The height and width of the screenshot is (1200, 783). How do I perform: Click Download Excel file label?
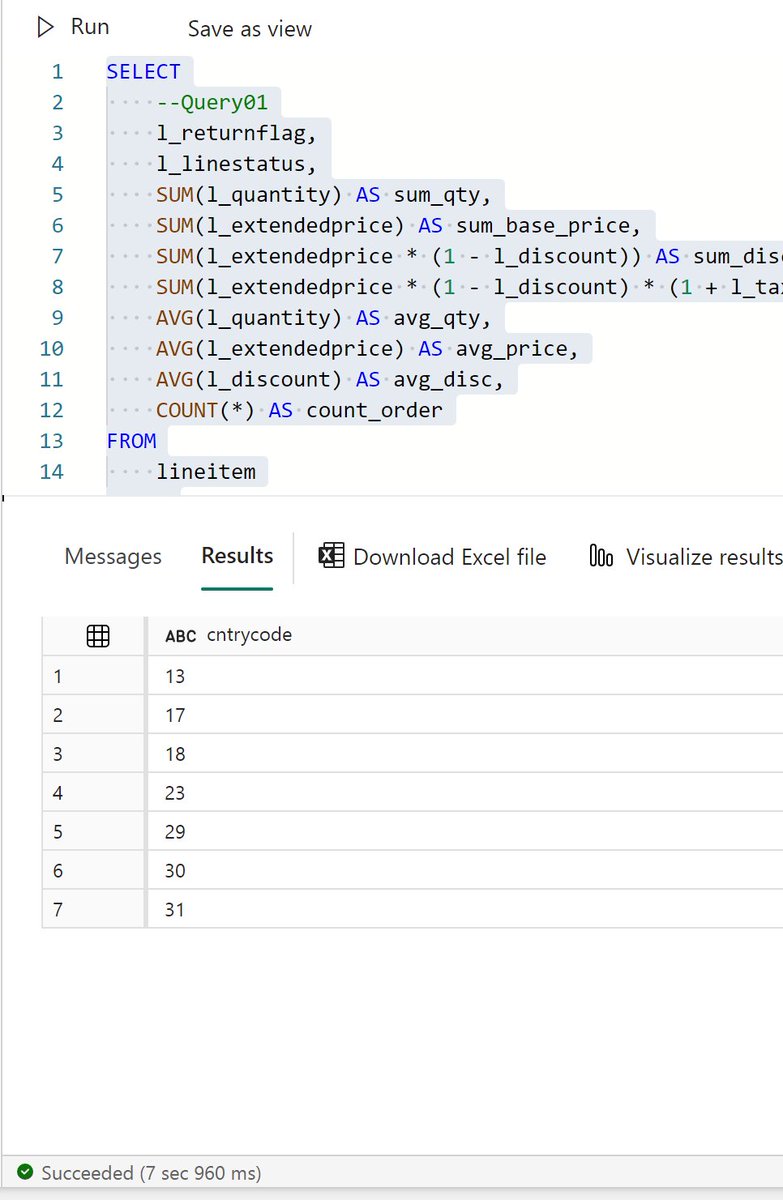[450, 557]
